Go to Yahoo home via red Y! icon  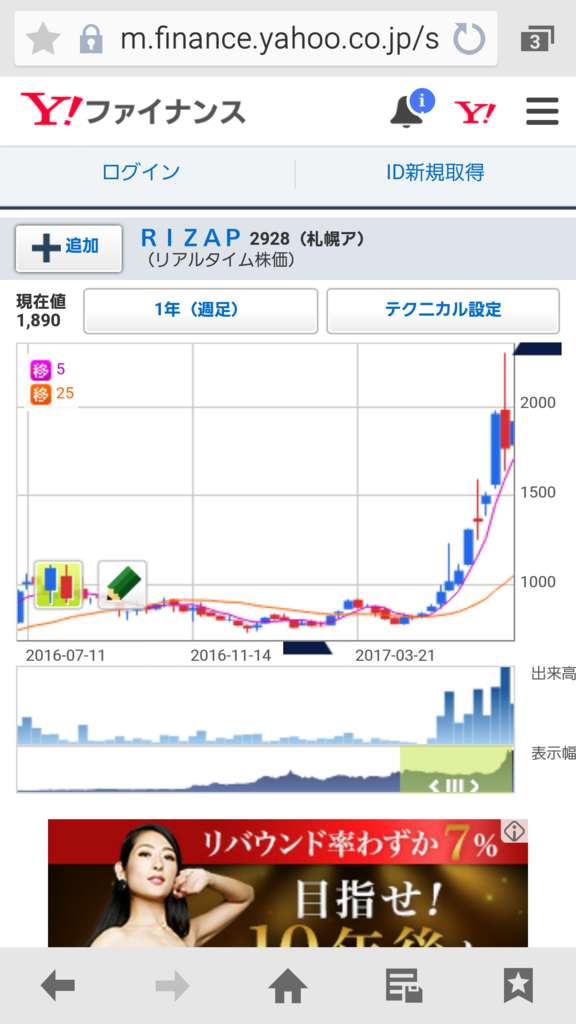pyautogui.click(x=475, y=112)
